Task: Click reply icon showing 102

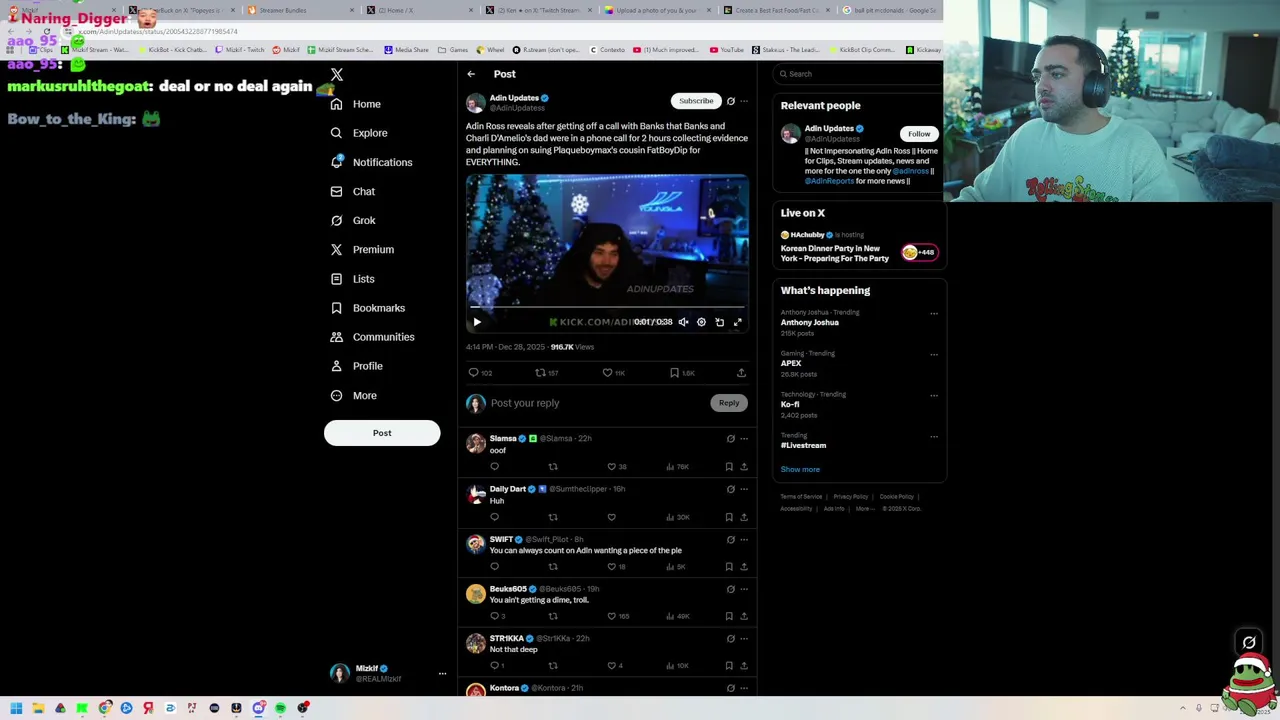Action: pos(480,373)
